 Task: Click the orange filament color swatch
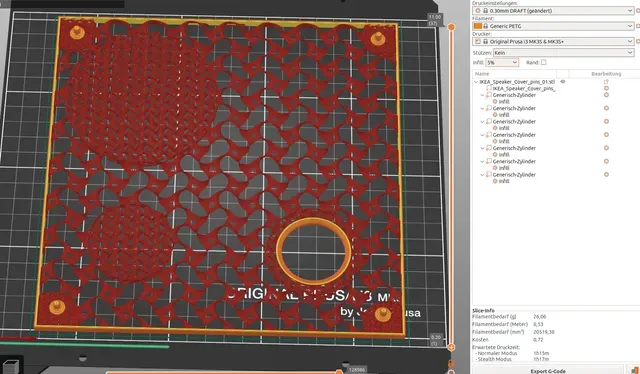(x=478, y=26)
